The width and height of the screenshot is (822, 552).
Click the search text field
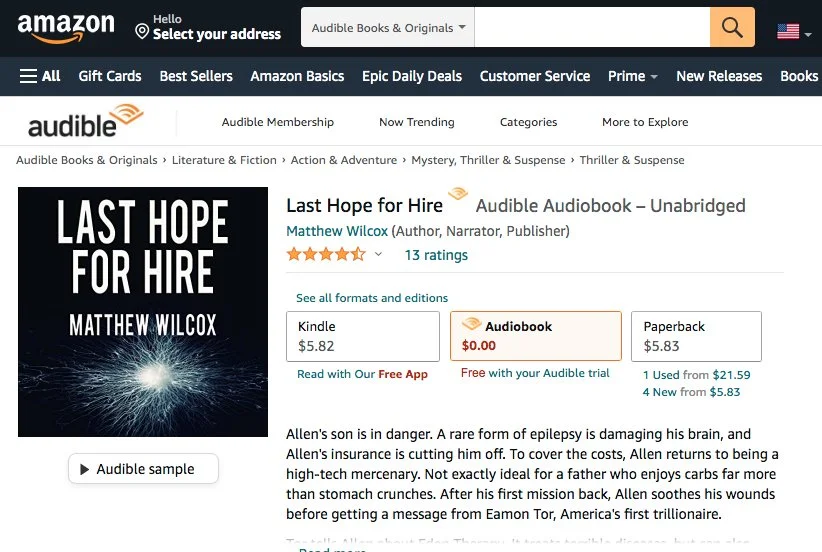[592, 27]
